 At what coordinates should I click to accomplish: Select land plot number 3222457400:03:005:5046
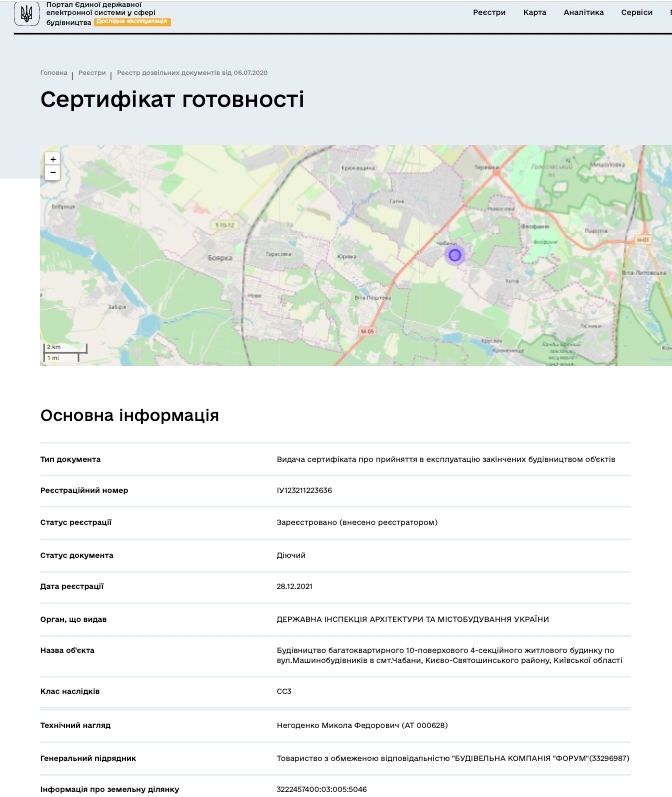click(321, 789)
